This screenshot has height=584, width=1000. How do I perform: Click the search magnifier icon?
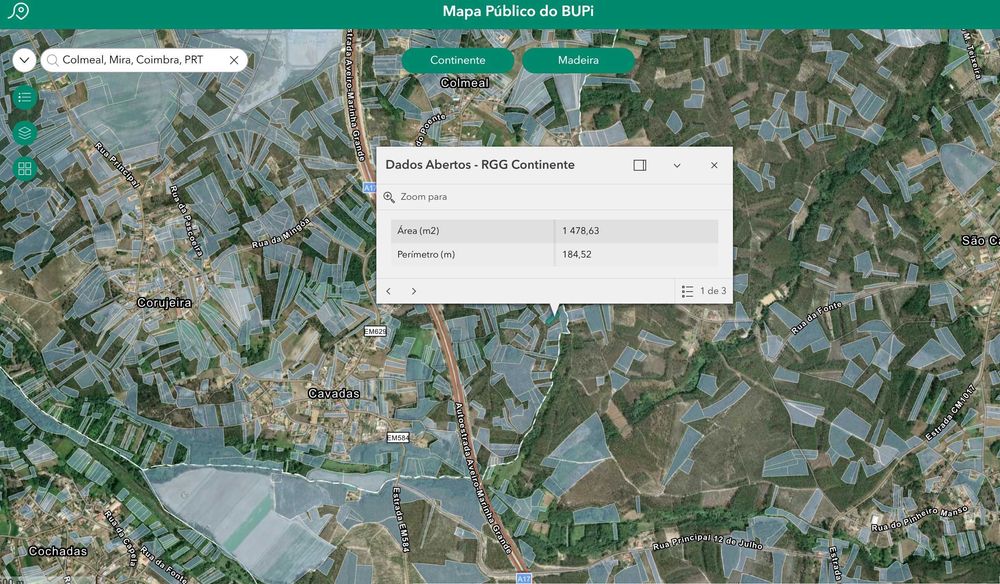tap(52, 60)
